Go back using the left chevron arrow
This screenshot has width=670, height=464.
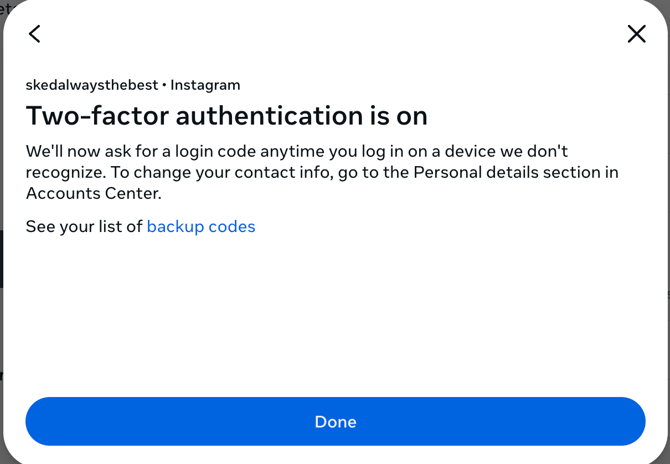(x=35, y=34)
